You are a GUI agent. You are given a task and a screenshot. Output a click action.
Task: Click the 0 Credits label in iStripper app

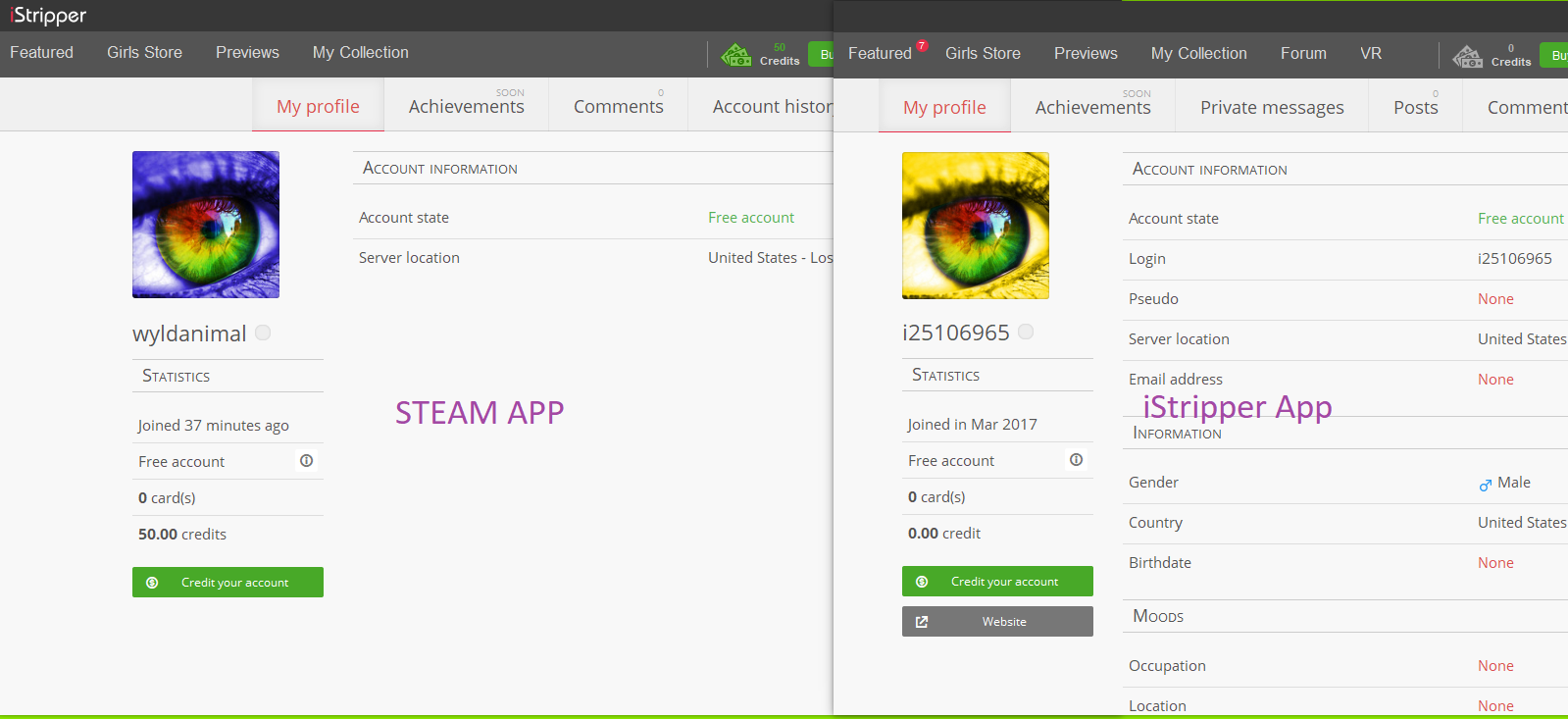1511,56
